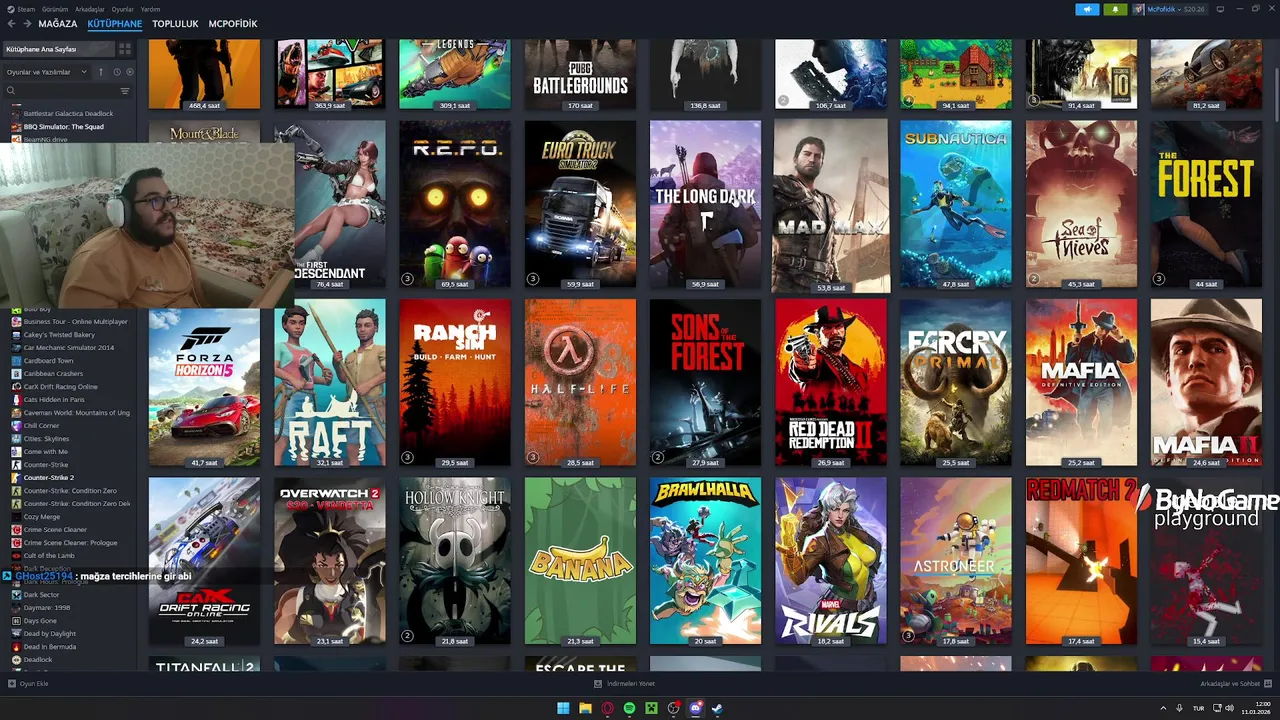Select Car Mechanic Simulator 2014 in sidebar
The width and height of the screenshot is (1280, 720).
click(68, 348)
